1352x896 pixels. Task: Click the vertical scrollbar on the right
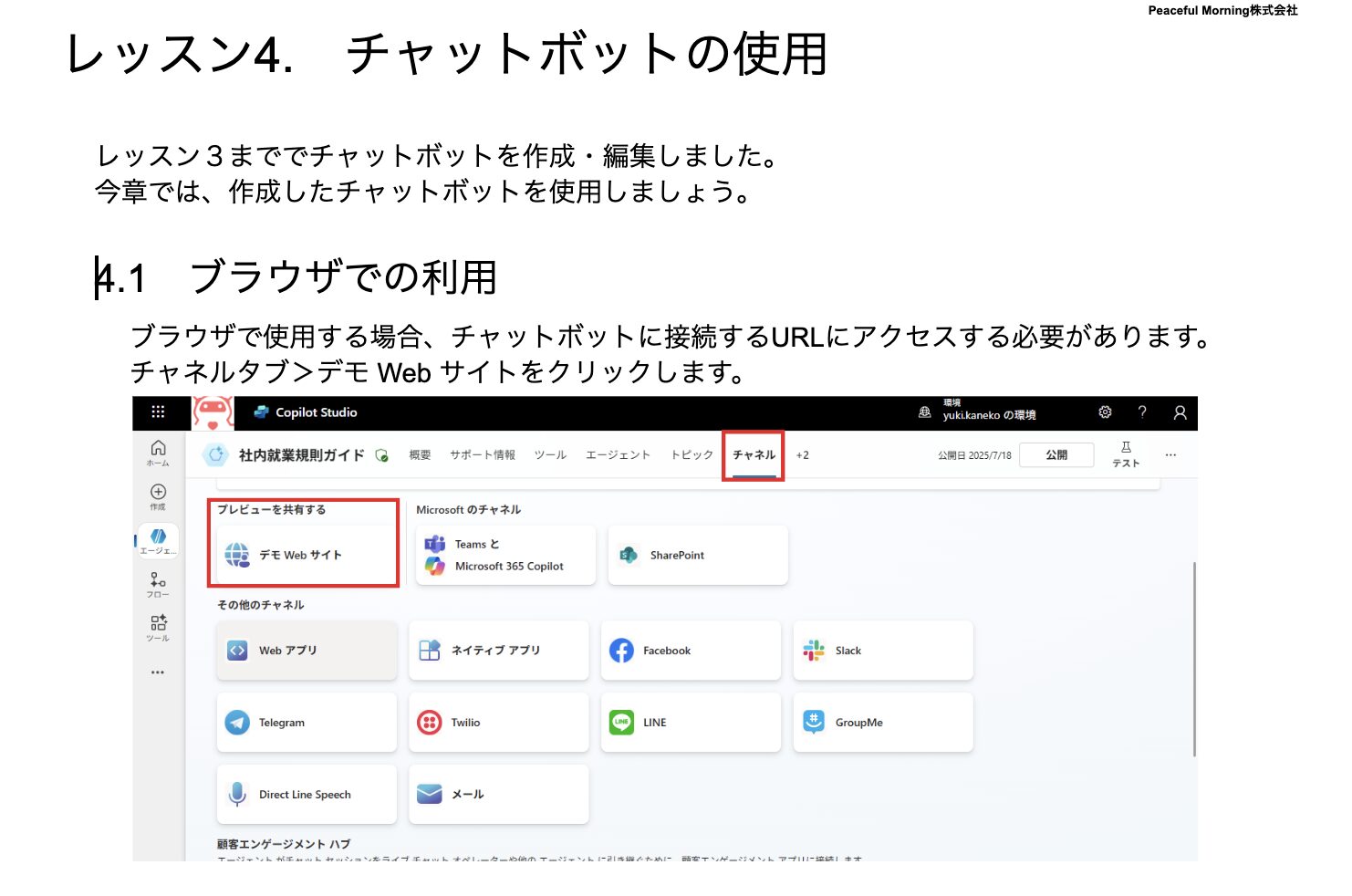click(x=1193, y=659)
